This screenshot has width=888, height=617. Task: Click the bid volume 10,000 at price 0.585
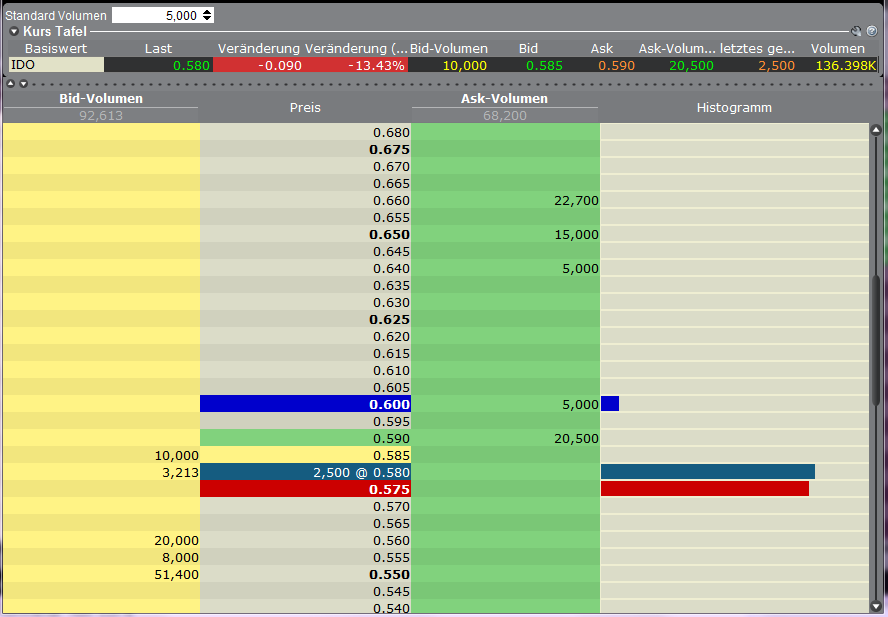(176, 456)
